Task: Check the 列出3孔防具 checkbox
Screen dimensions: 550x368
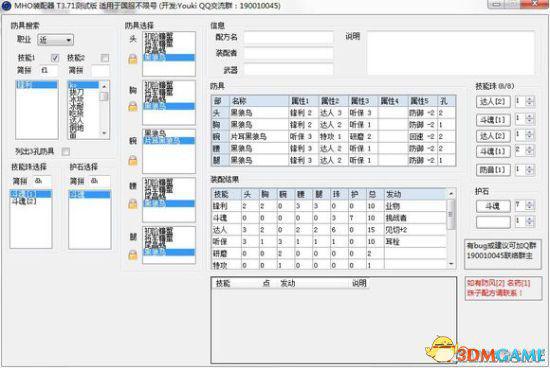Action: [x=66, y=152]
